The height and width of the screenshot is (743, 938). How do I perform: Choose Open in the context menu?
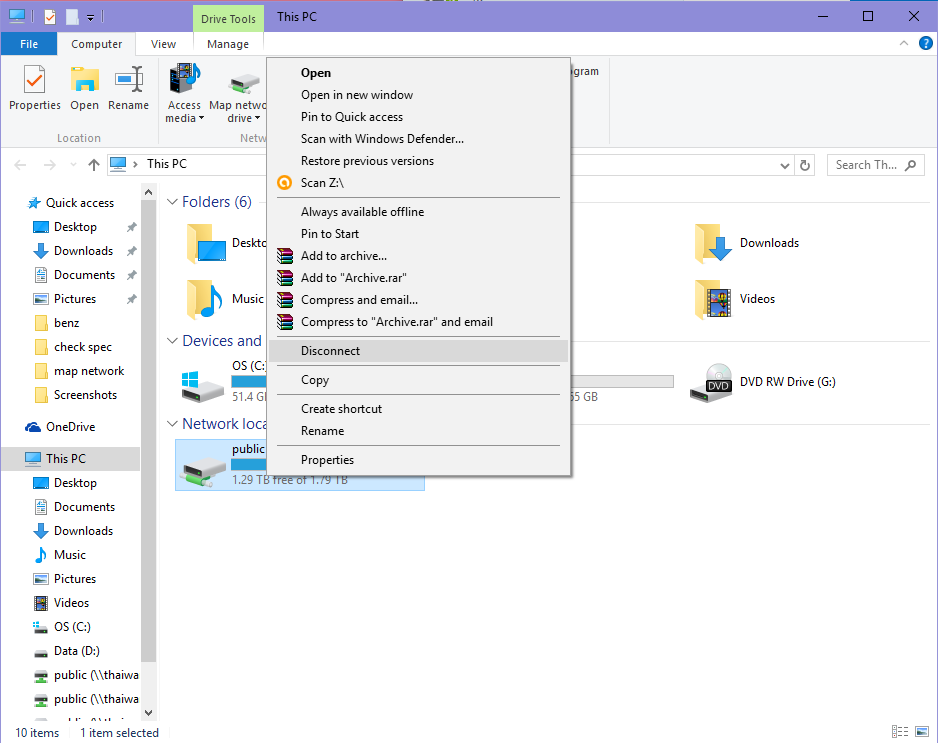tap(418, 73)
